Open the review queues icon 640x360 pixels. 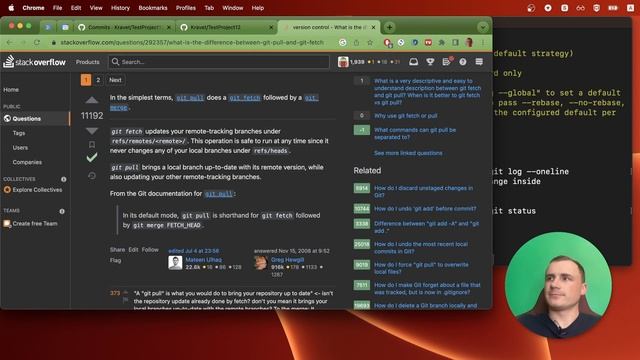[x=447, y=62]
